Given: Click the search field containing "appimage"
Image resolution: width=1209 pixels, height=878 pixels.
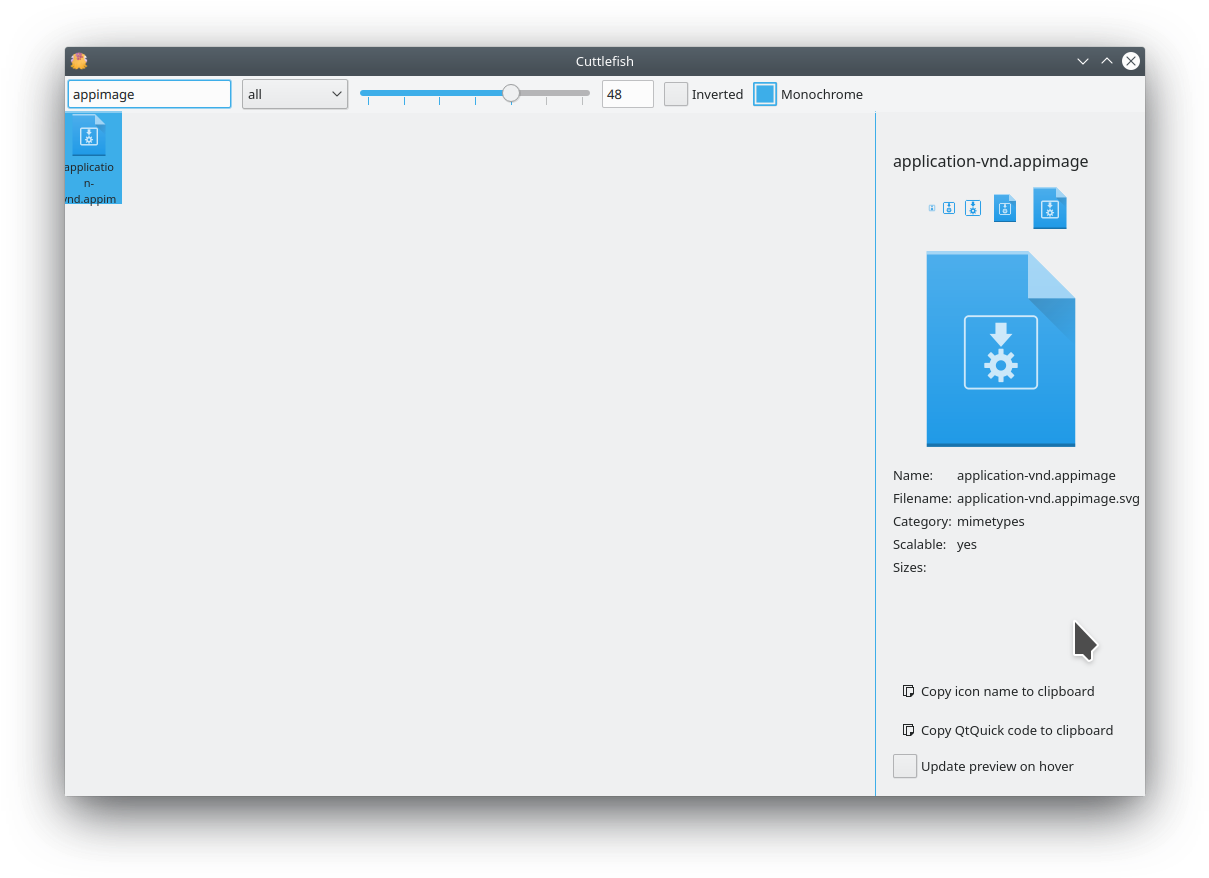Looking at the screenshot, I should [149, 94].
